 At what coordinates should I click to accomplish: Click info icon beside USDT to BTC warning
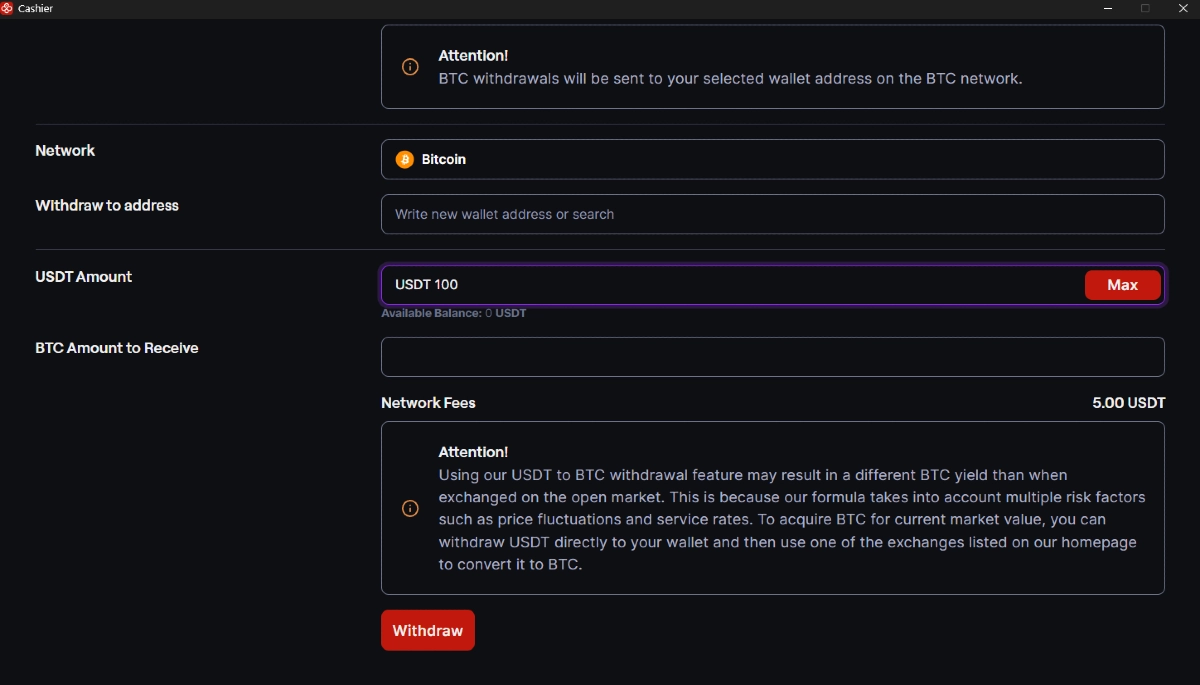pos(410,508)
